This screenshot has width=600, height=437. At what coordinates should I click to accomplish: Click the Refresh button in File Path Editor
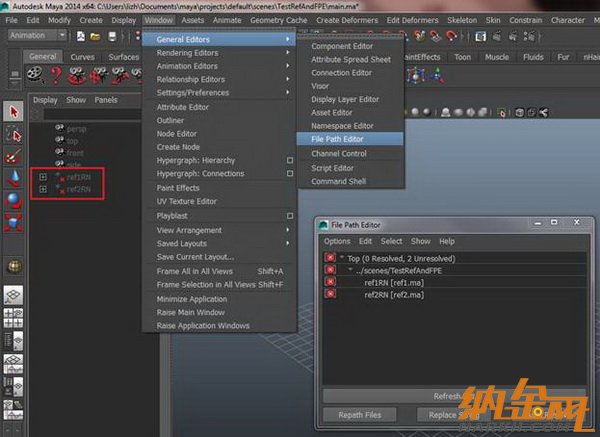(x=455, y=396)
